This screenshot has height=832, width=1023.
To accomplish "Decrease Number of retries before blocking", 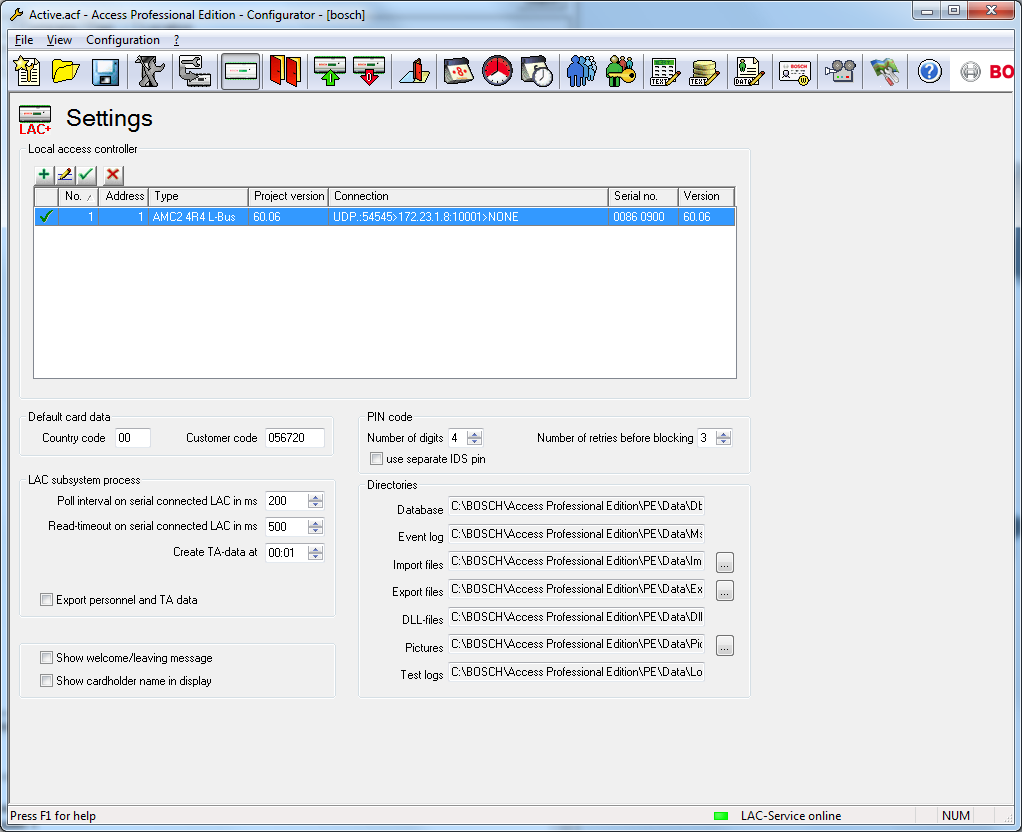I will pos(723,442).
